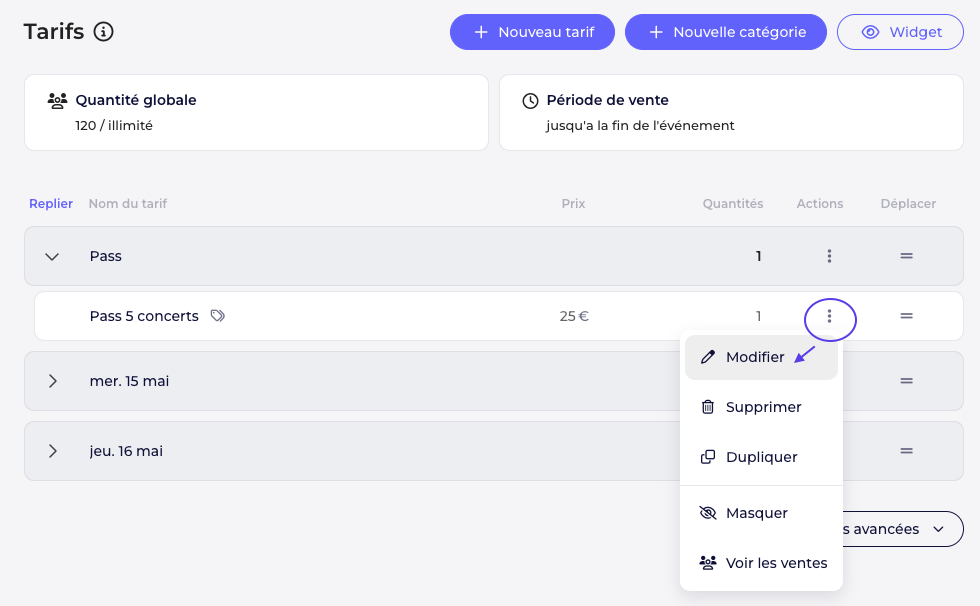
Task: Click the drag handle for Pass 5 concerts
Action: point(906,316)
